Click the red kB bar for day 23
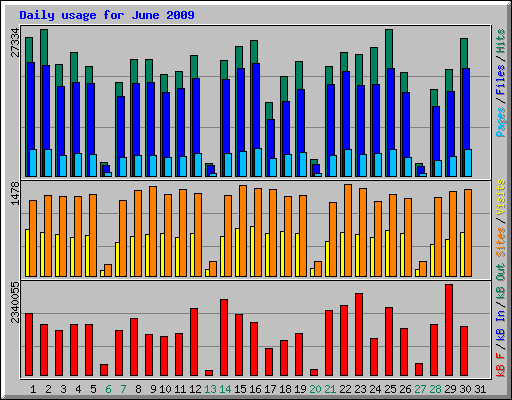512x400 pixels. pos(359,335)
